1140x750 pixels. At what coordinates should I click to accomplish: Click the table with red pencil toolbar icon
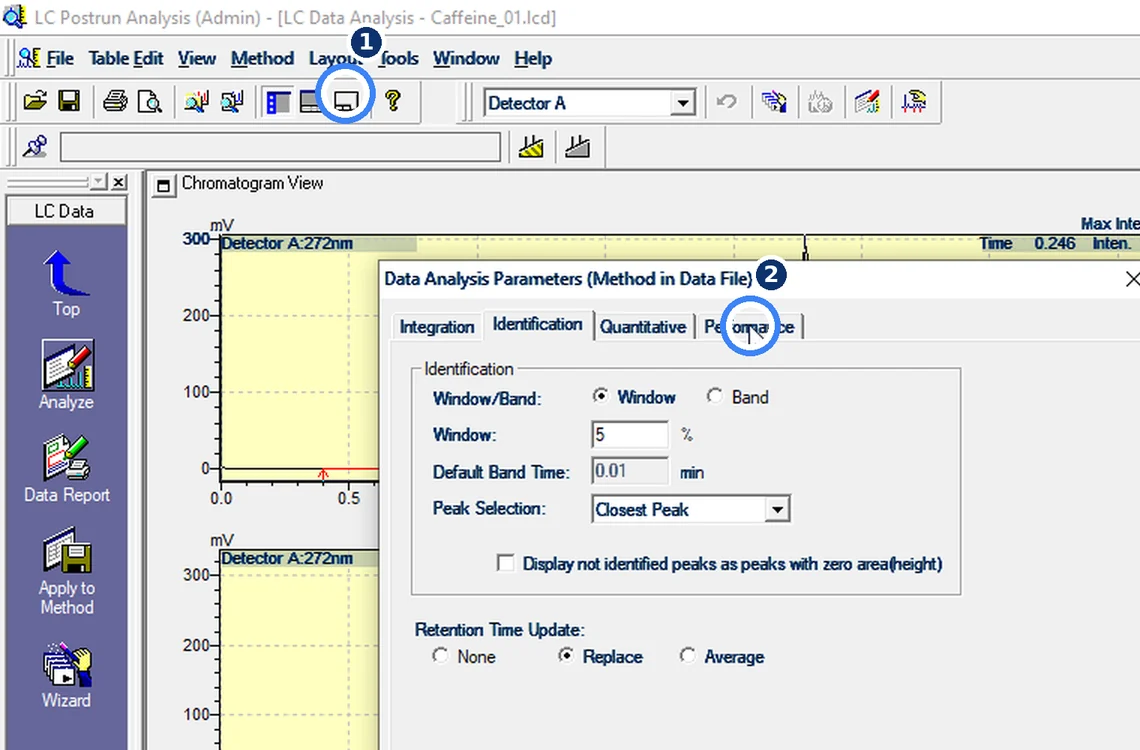coord(867,102)
